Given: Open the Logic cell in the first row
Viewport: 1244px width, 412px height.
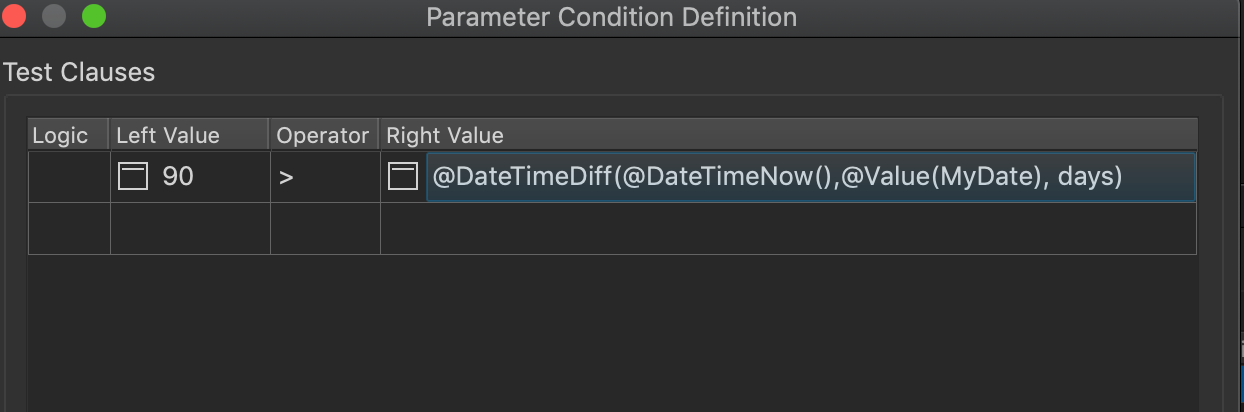Looking at the screenshot, I should 69,177.
